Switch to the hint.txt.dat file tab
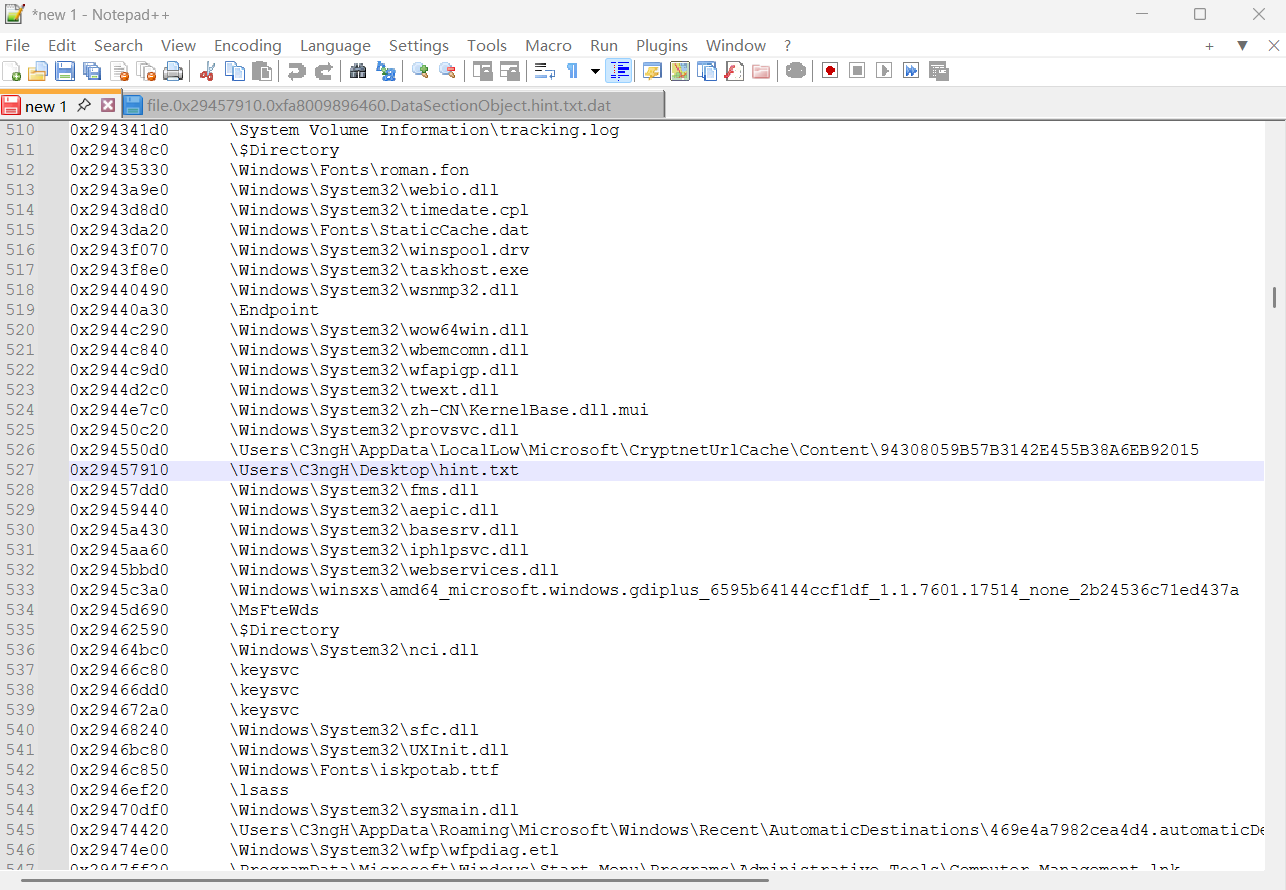Viewport: 1286px width, 890px height. click(x=378, y=105)
